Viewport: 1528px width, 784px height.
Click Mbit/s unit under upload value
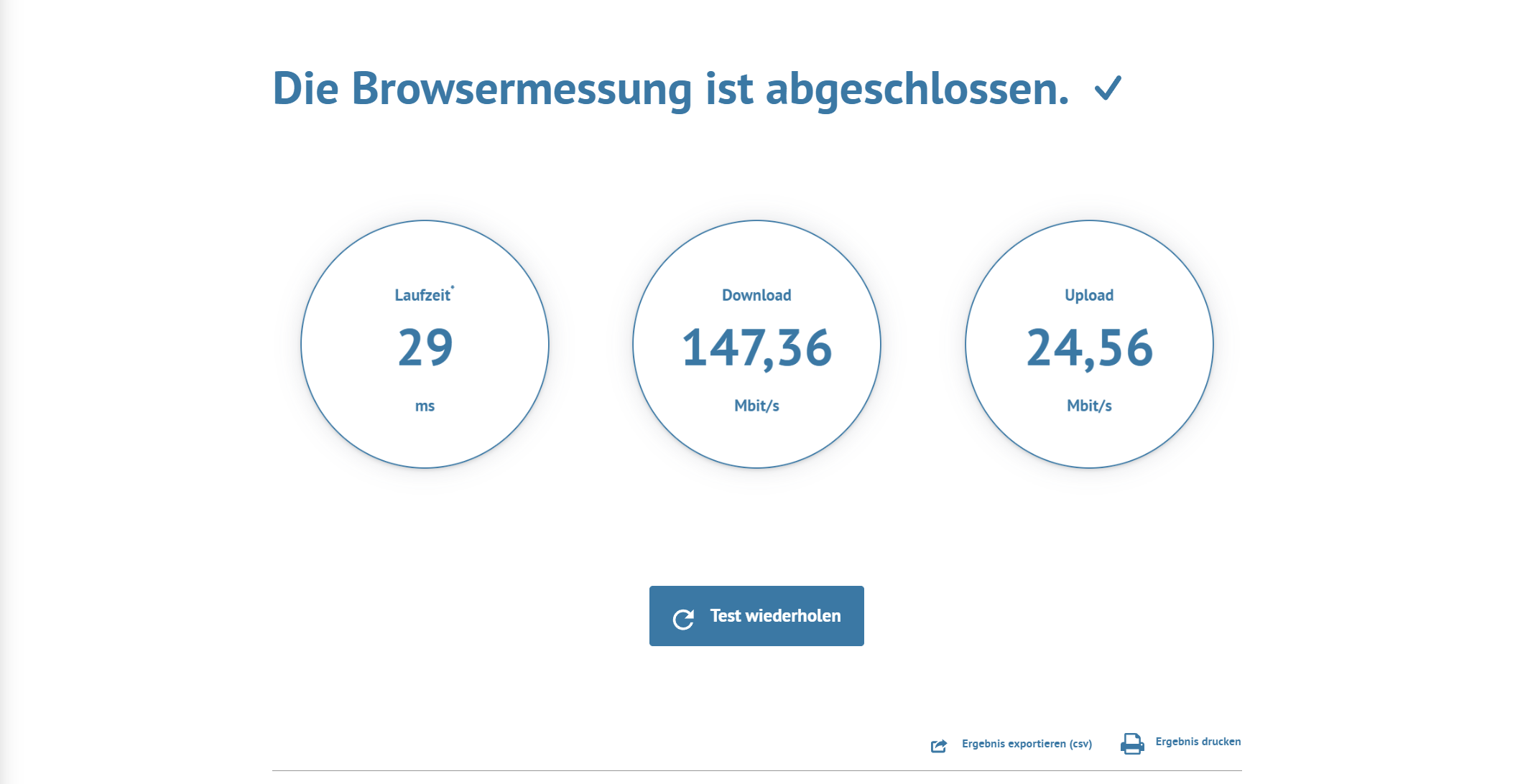(x=1089, y=406)
